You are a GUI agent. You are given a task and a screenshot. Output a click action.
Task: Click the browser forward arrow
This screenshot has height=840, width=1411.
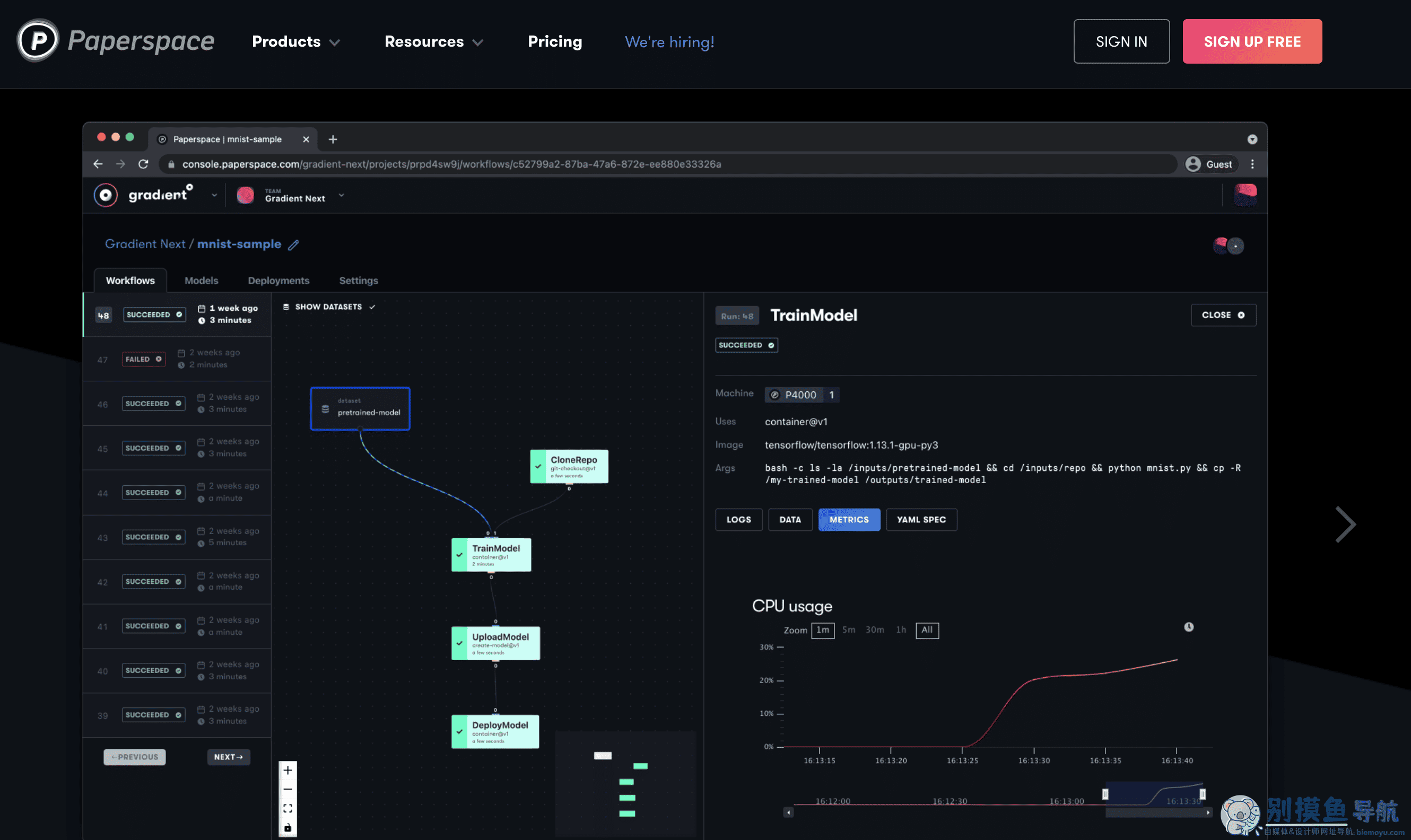pyautogui.click(x=120, y=164)
